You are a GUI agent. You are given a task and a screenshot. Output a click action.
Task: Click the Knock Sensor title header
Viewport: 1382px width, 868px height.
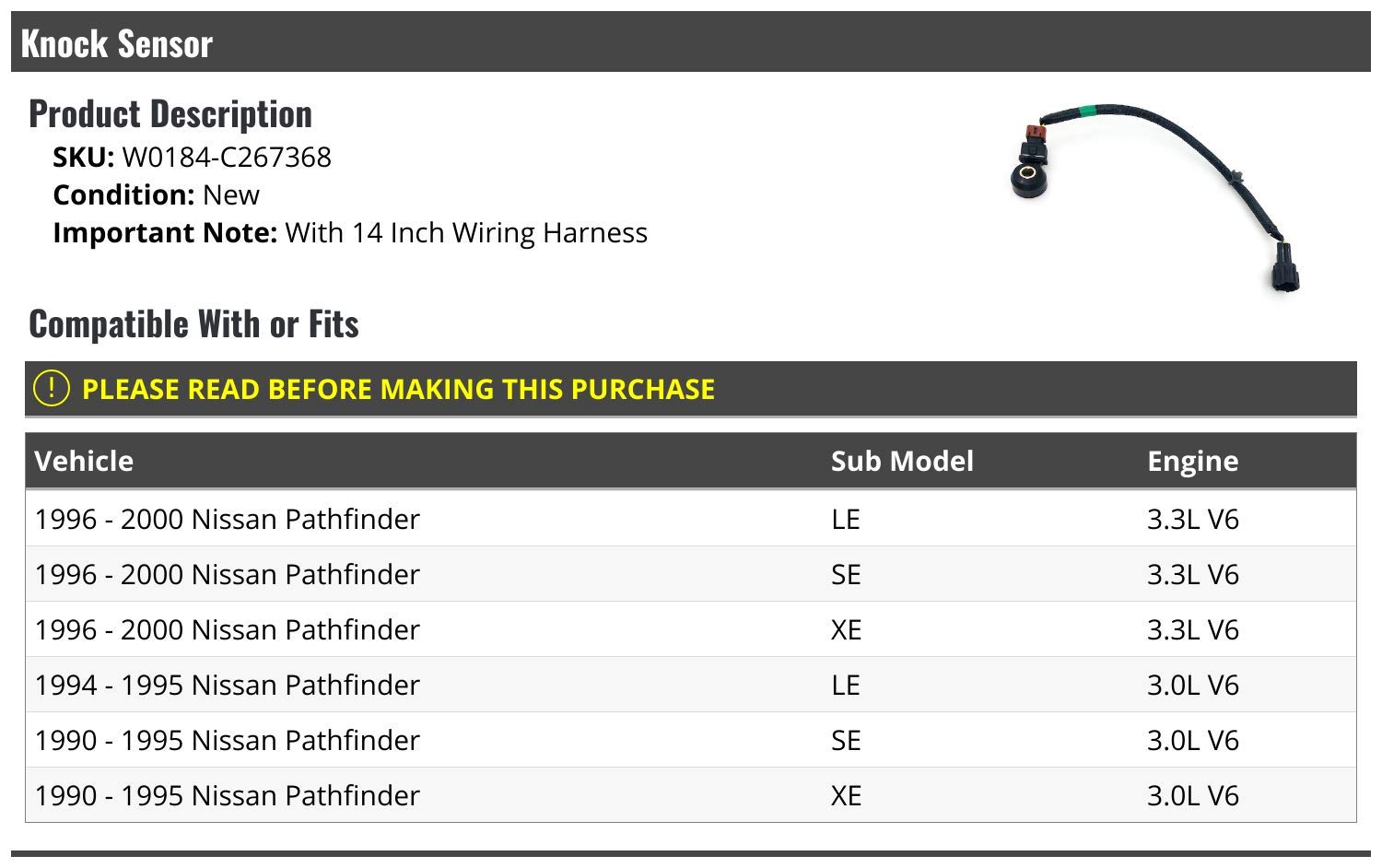(x=117, y=43)
